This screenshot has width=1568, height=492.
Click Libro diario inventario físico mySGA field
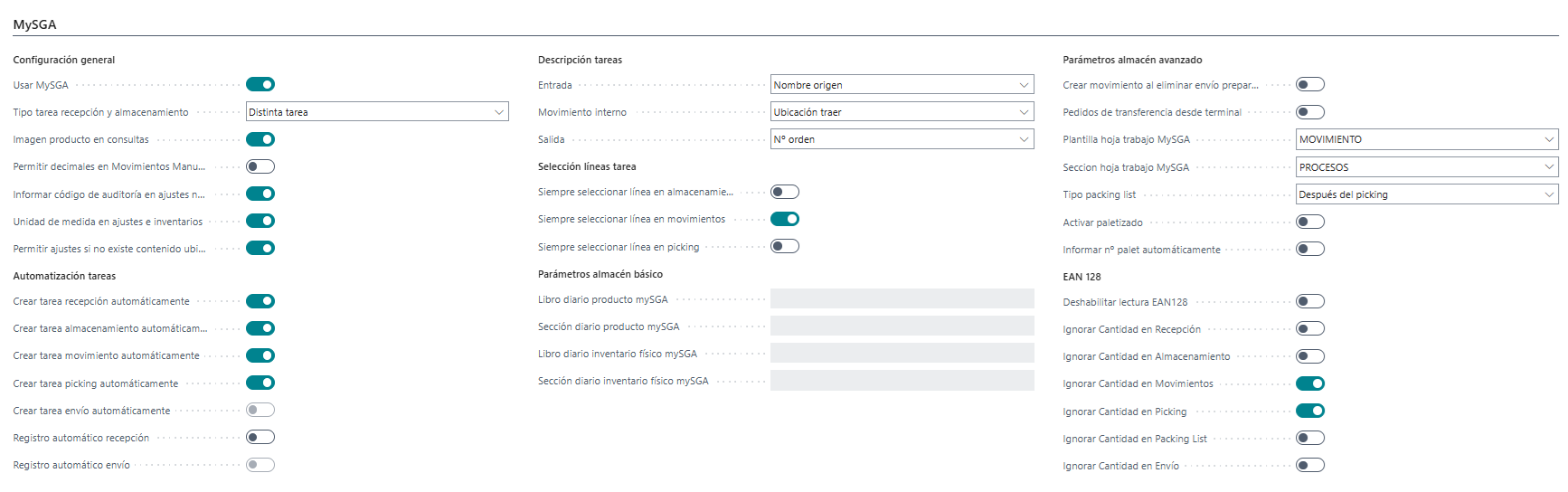(902, 354)
